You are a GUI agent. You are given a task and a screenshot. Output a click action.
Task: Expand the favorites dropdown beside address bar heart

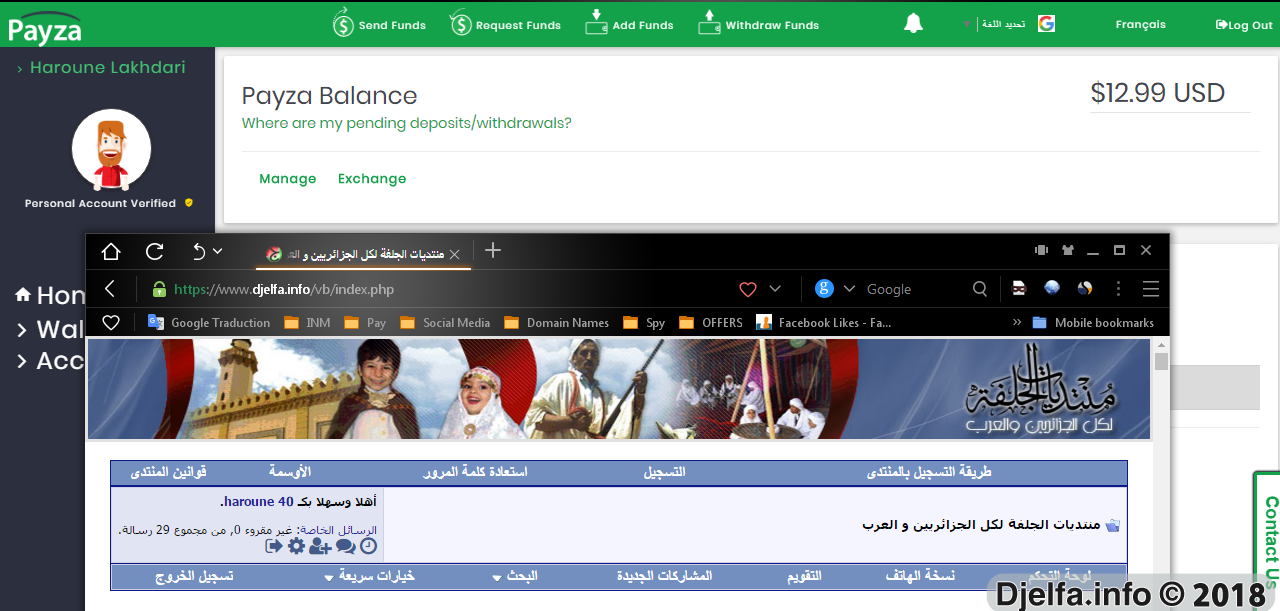tap(775, 289)
